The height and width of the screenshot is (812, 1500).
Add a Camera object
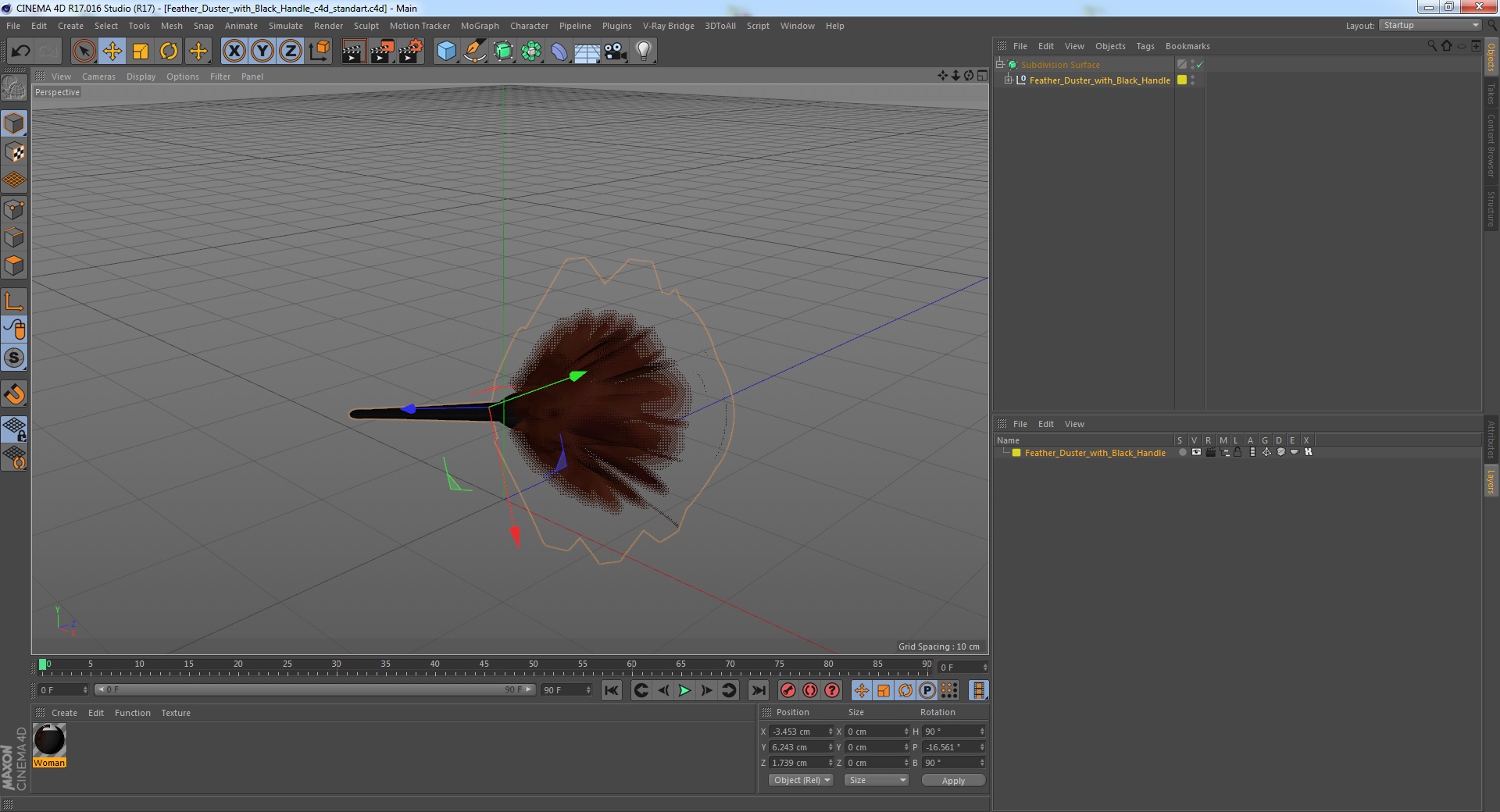(x=616, y=52)
